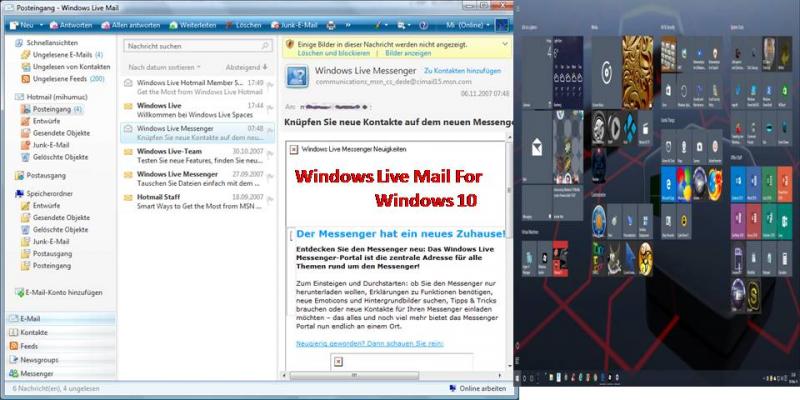Click Löschen und blockieren link
800x400 pixels.
(x=334, y=53)
